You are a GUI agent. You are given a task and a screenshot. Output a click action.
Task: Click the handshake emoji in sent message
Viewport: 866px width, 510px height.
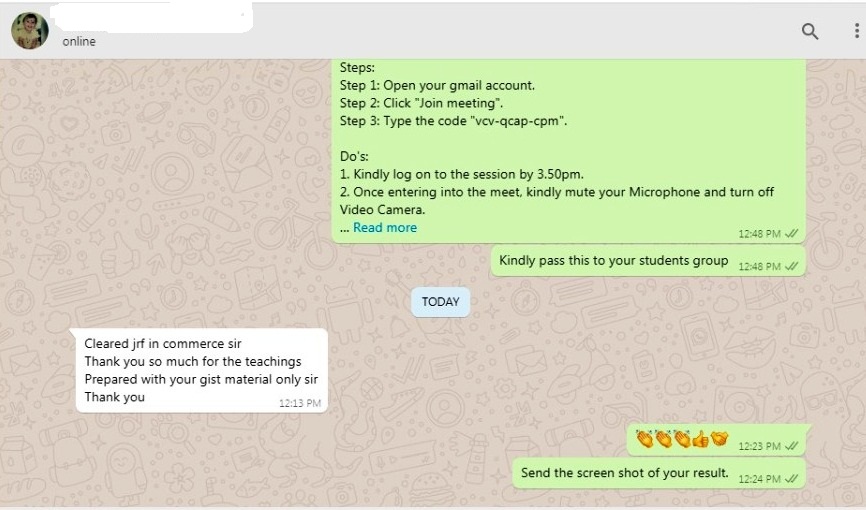coord(719,439)
